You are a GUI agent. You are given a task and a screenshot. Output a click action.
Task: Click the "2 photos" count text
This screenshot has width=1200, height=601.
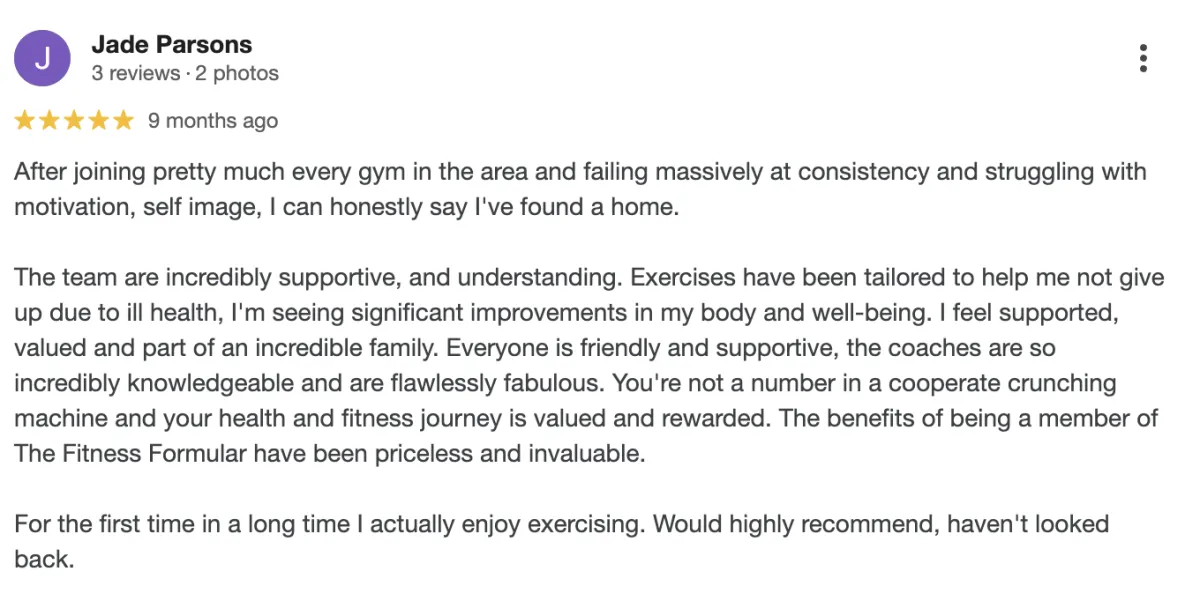point(237,74)
